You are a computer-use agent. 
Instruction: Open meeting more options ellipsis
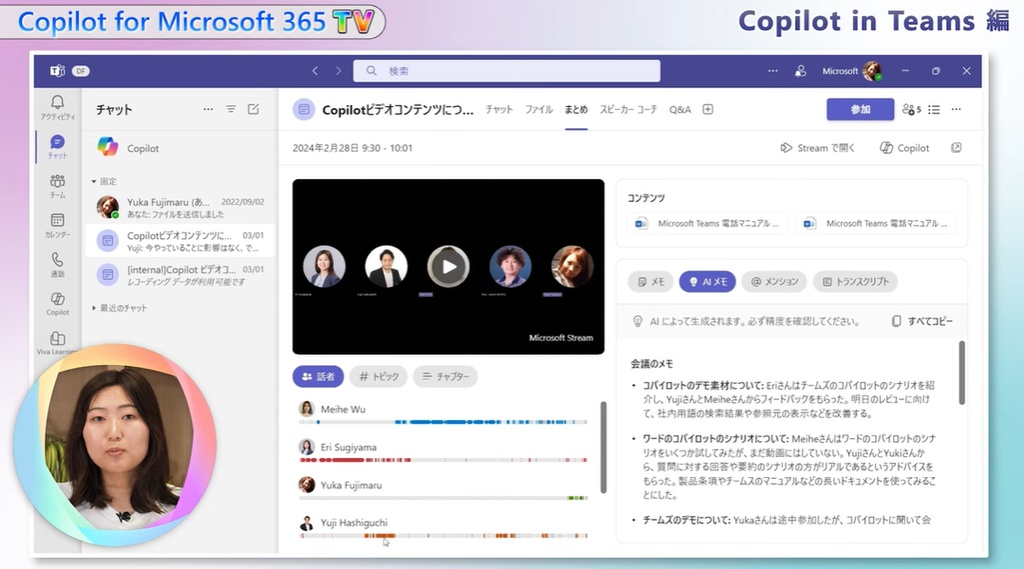(956, 109)
